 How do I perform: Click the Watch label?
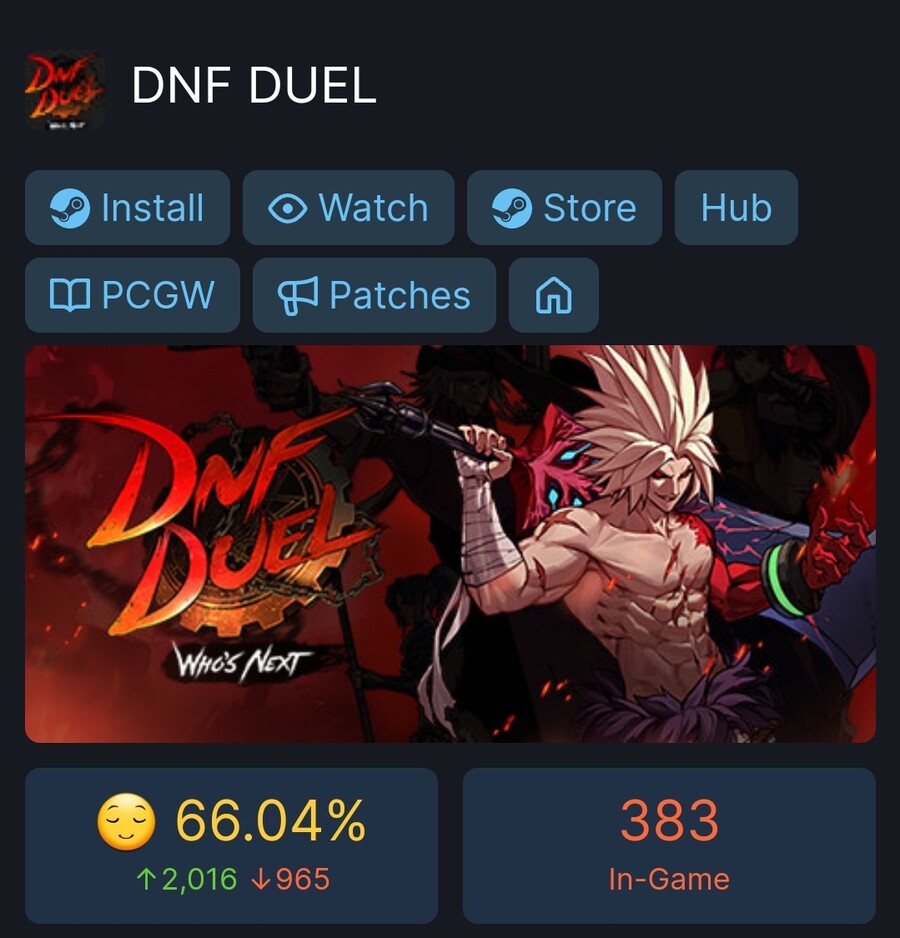coord(373,208)
